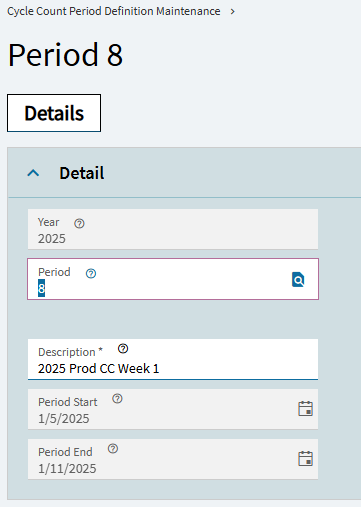Show help for the Period field
361x507 pixels.
[x=91, y=273]
